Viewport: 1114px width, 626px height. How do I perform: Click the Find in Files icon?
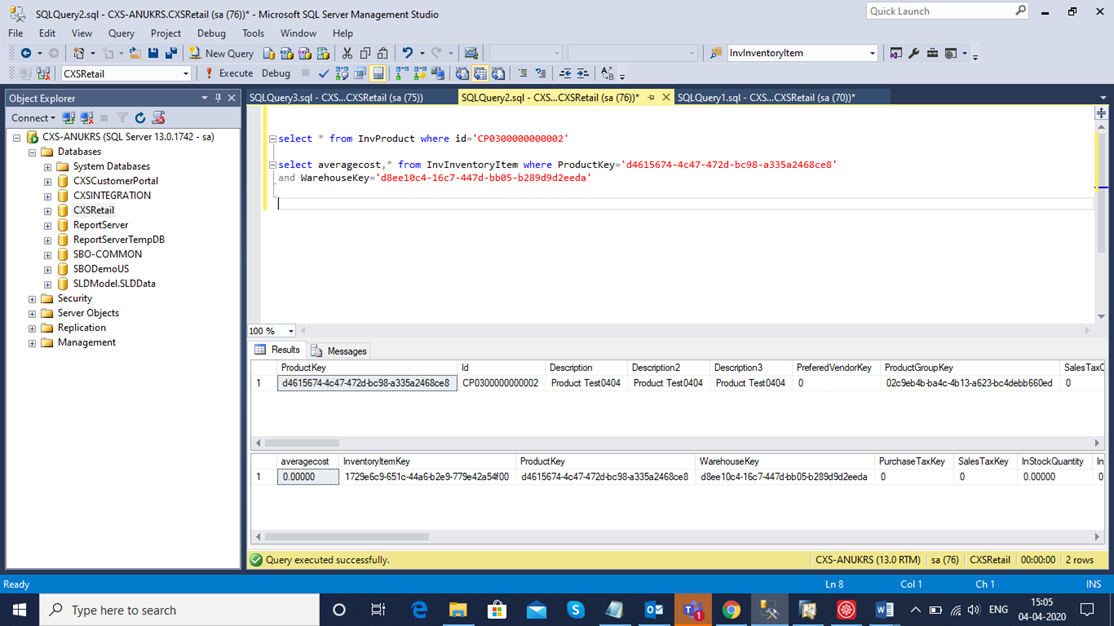pyautogui.click(x=716, y=53)
